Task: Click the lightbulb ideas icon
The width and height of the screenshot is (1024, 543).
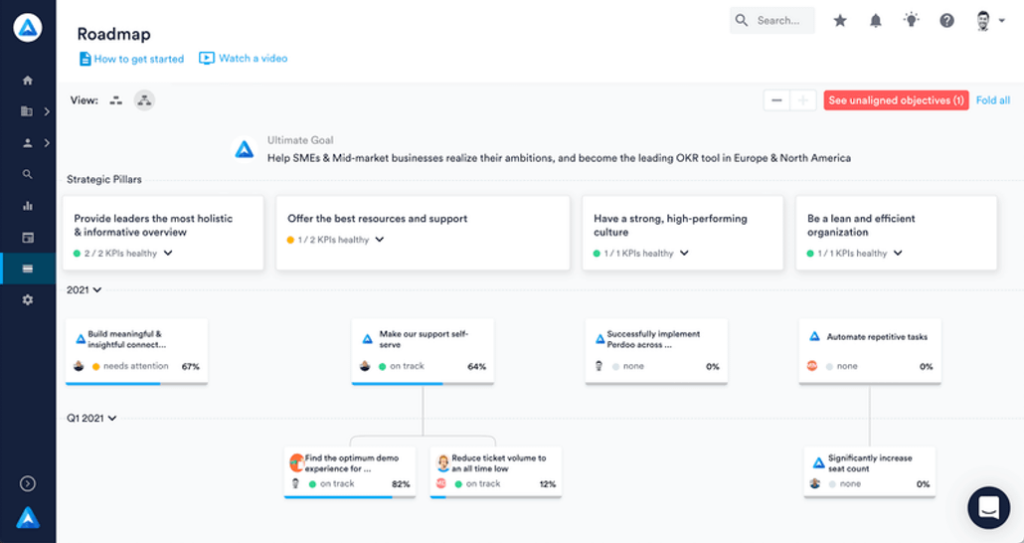Action: 911,20
